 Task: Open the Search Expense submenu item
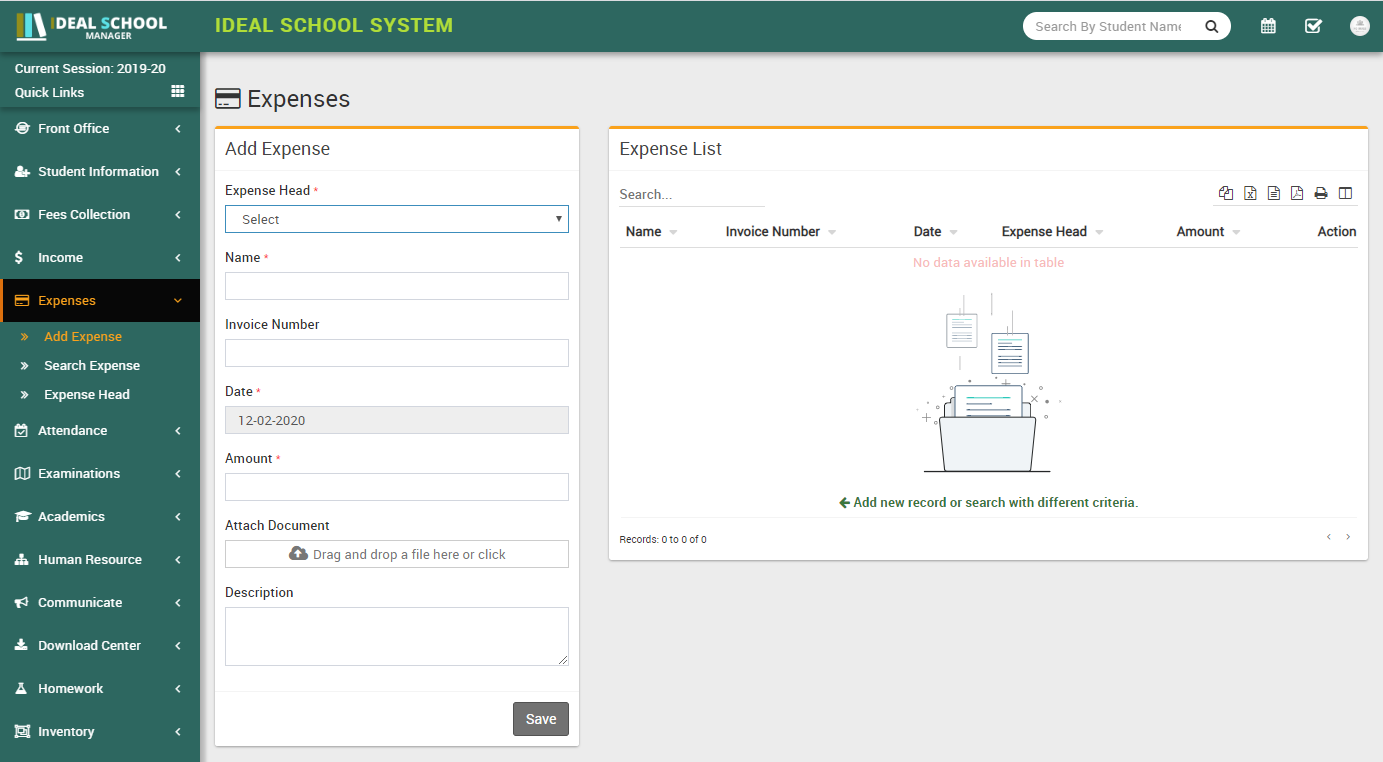[x=92, y=366]
